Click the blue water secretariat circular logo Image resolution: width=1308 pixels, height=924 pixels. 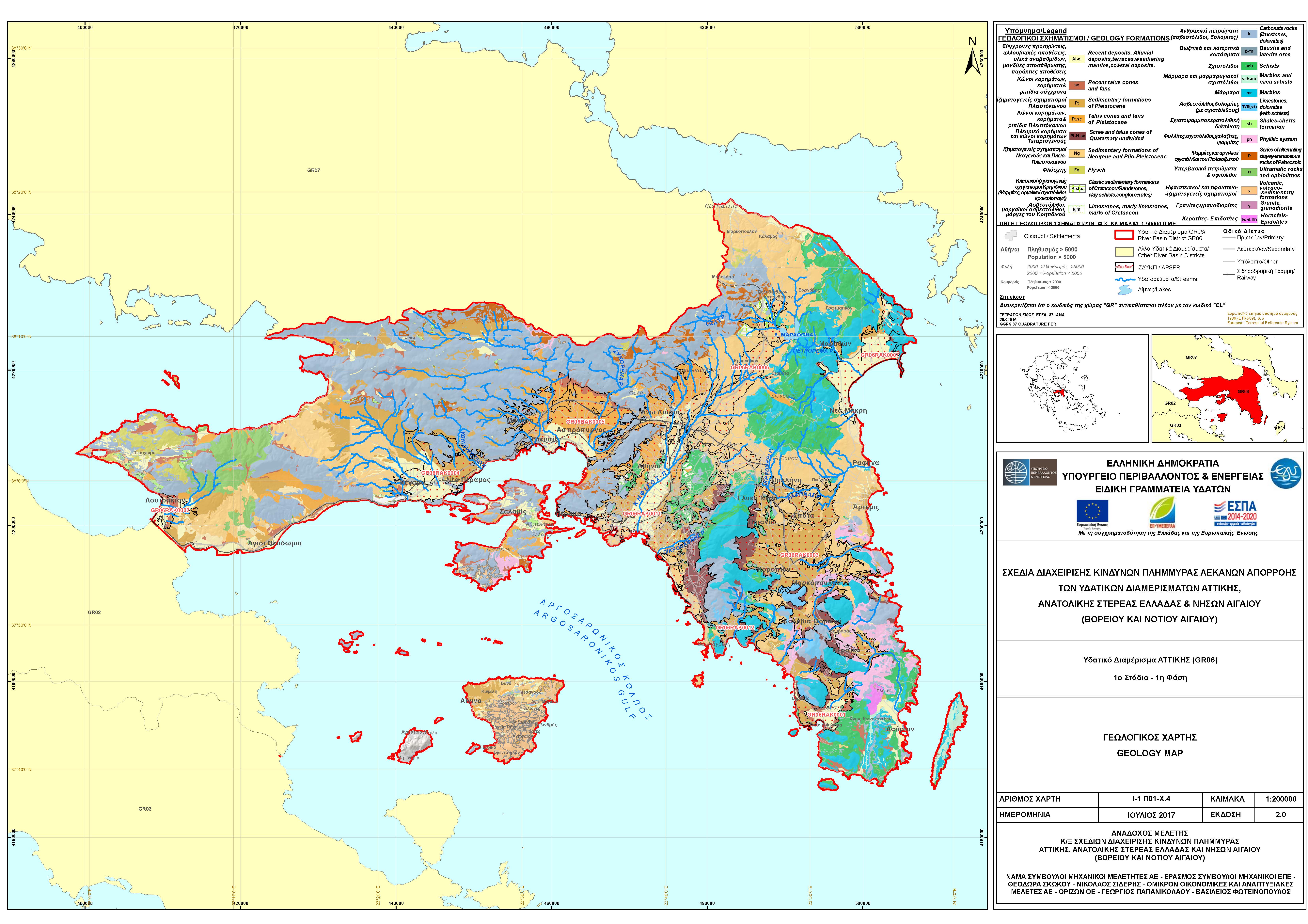coord(1286,473)
